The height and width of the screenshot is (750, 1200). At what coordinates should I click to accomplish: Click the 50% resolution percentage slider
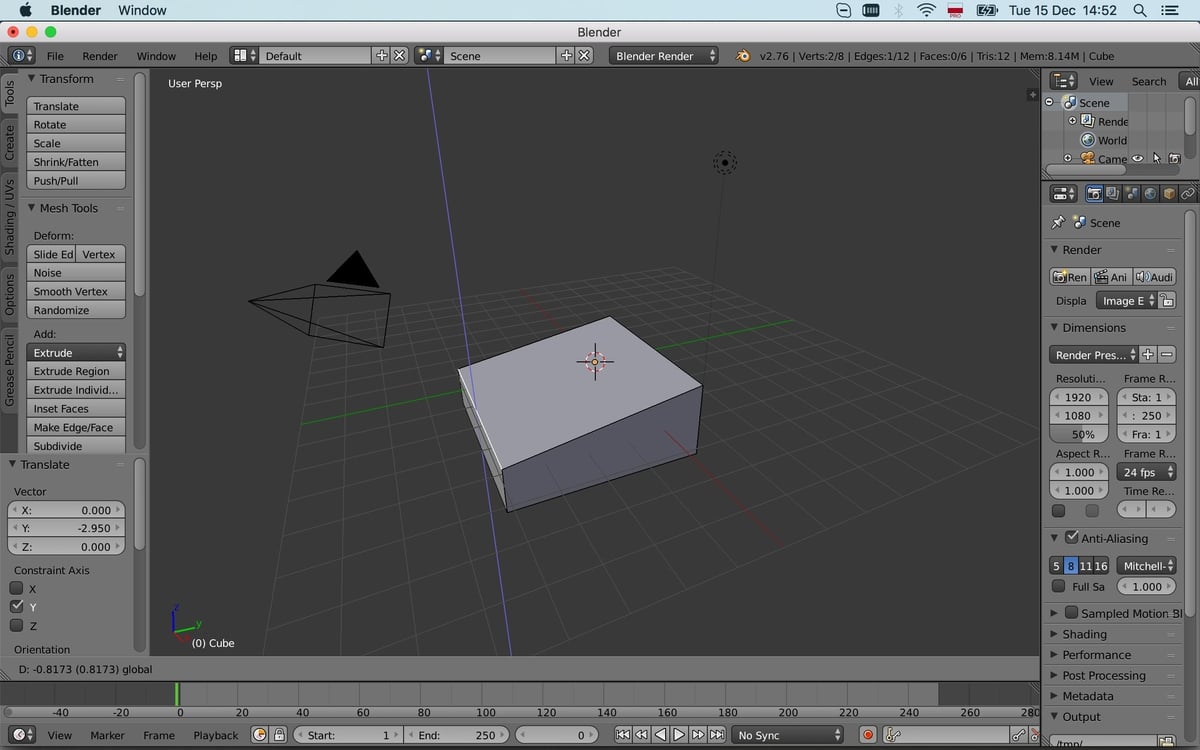tap(1078, 434)
